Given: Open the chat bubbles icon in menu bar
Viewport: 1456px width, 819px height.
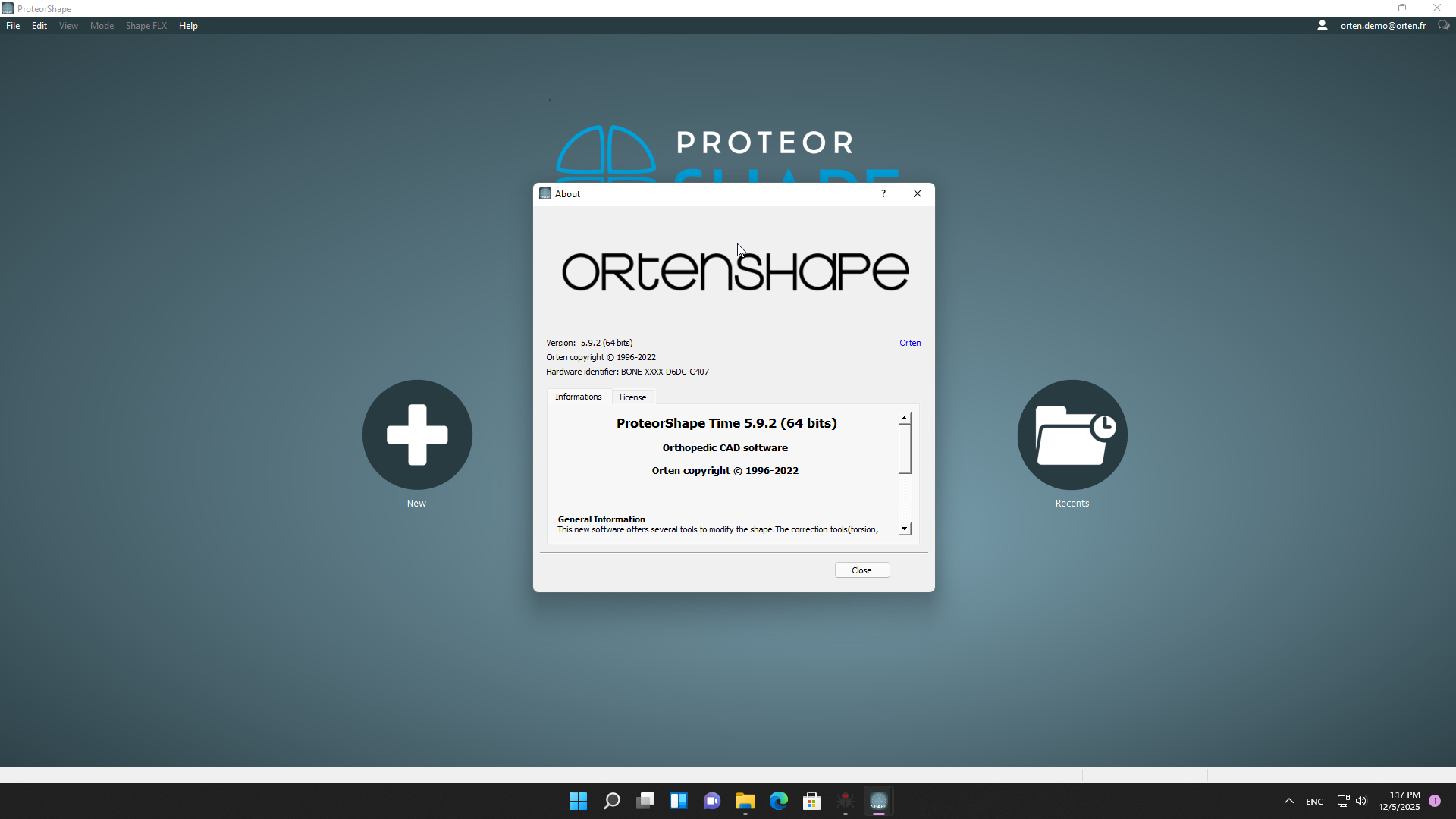Looking at the screenshot, I should tap(1444, 26).
